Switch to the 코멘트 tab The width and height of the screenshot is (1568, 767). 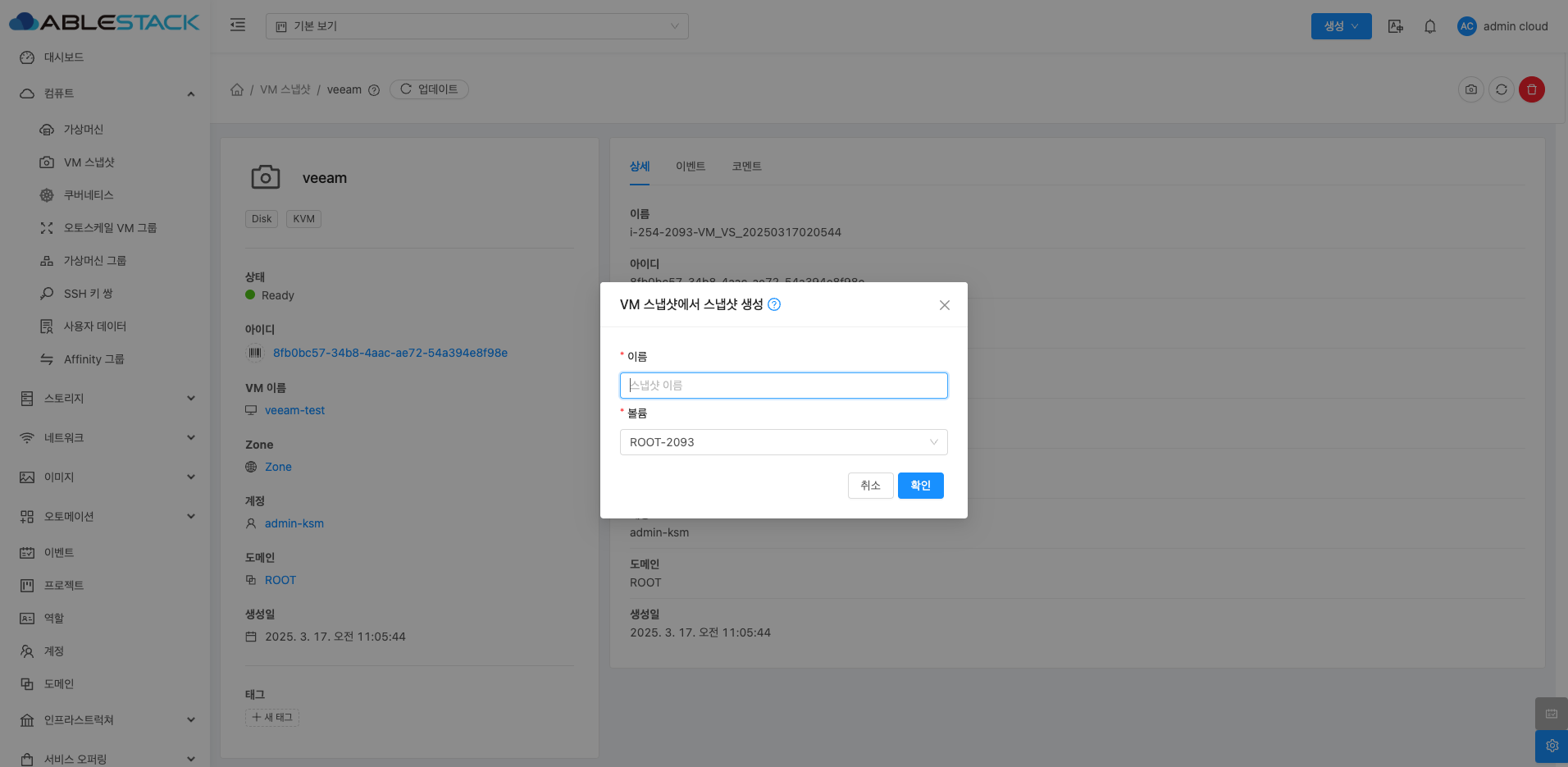click(x=746, y=167)
